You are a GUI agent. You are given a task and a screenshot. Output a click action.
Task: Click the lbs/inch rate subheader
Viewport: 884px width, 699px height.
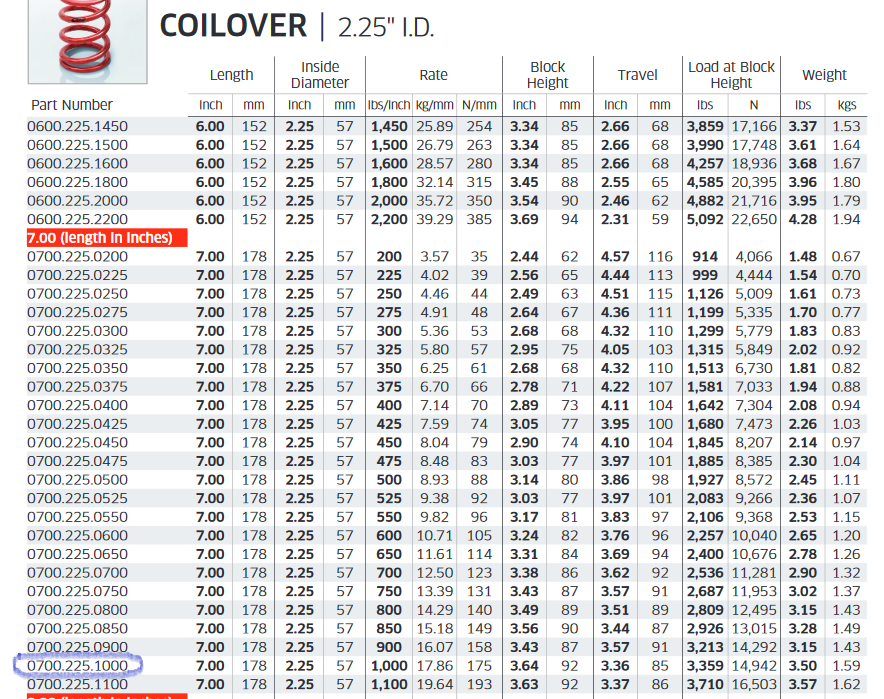[x=389, y=105]
